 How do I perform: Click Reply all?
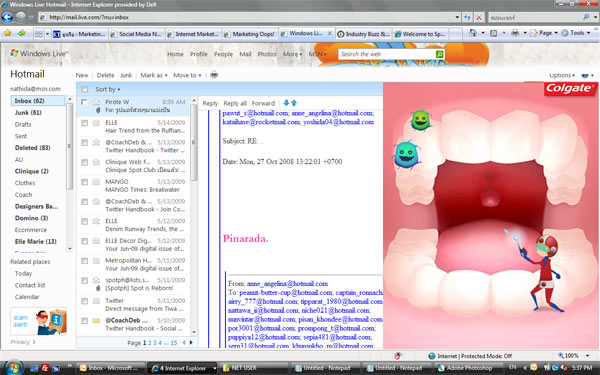(x=235, y=103)
